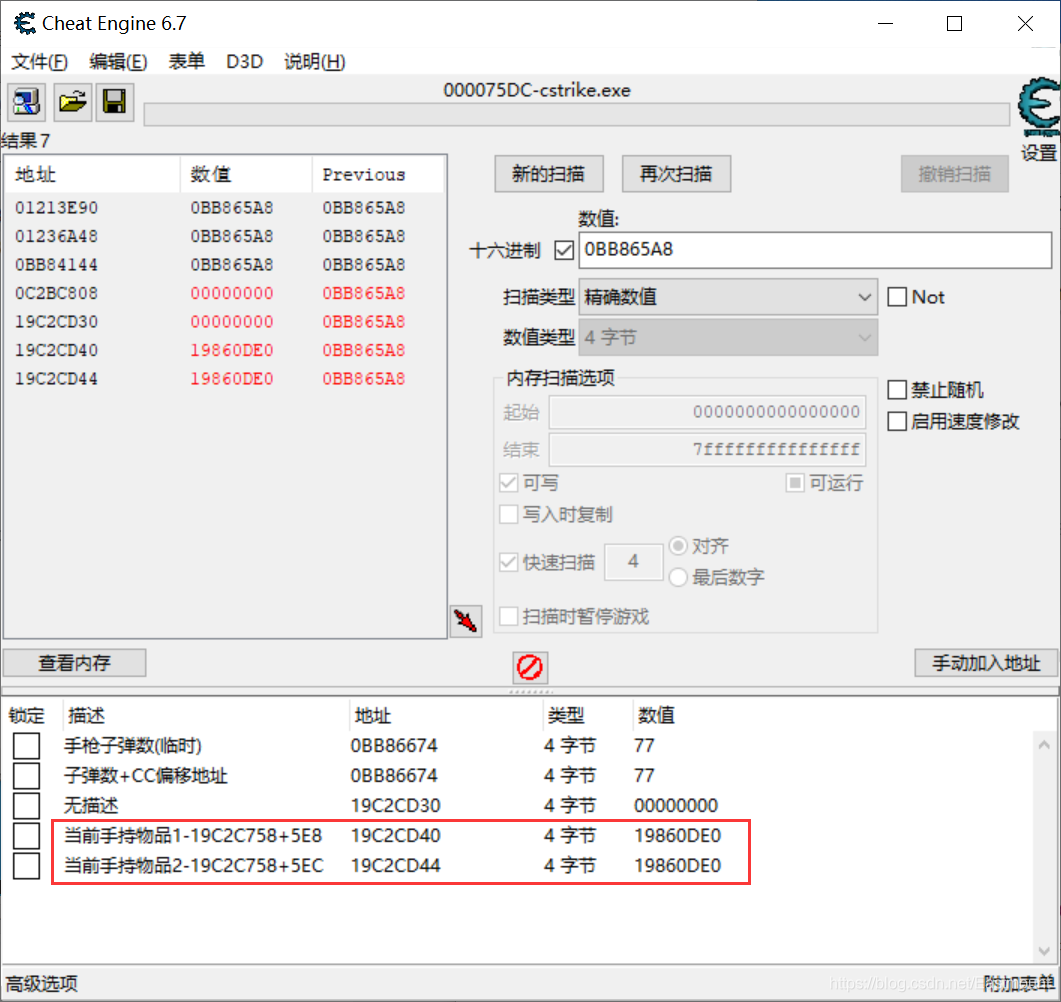
Task: Click the 类型 column header in address table
Action: (587, 716)
